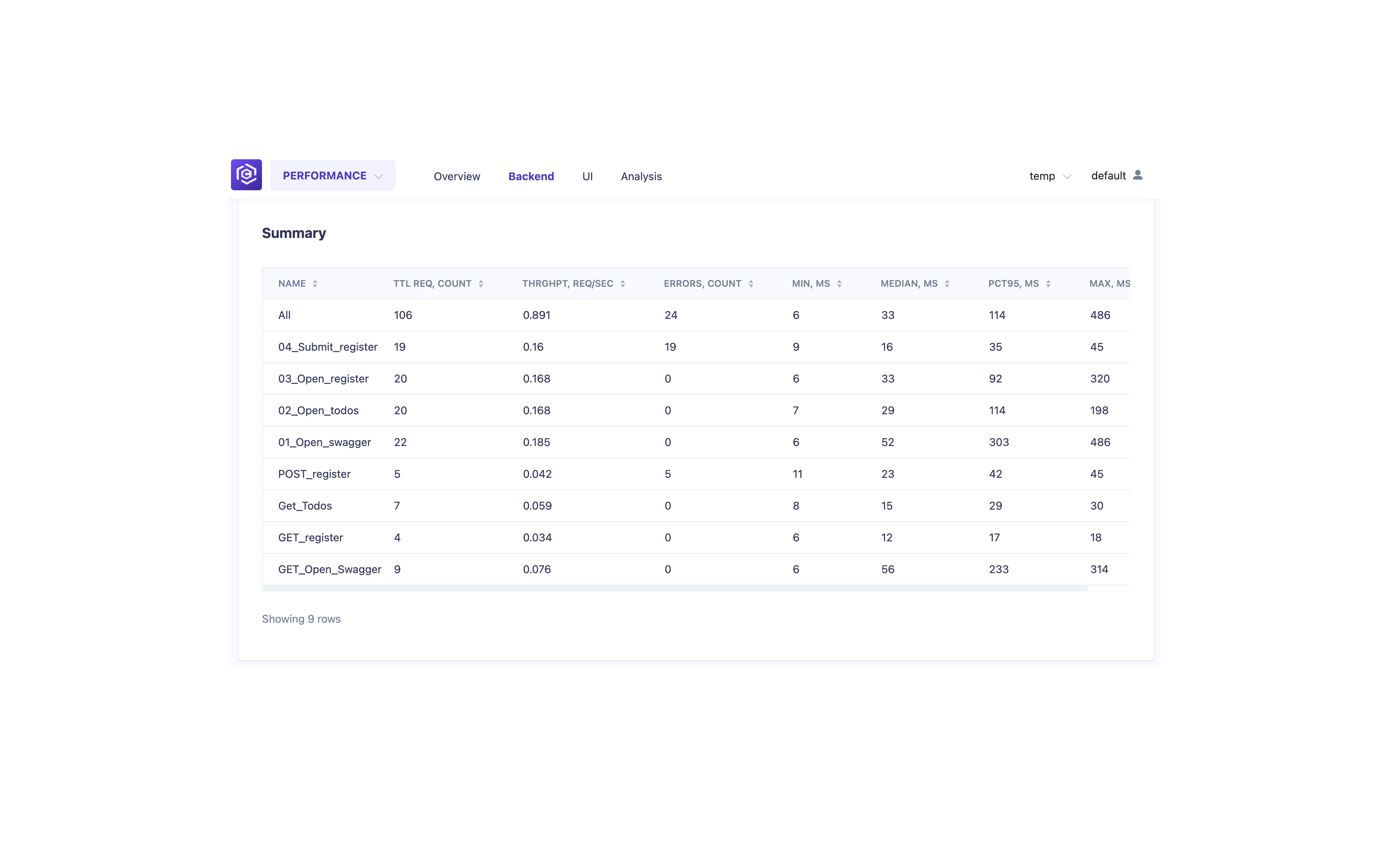Viewport: 1389px width, 868px height.
Task: Switch to the Overview tab
Action: point(457,176)
